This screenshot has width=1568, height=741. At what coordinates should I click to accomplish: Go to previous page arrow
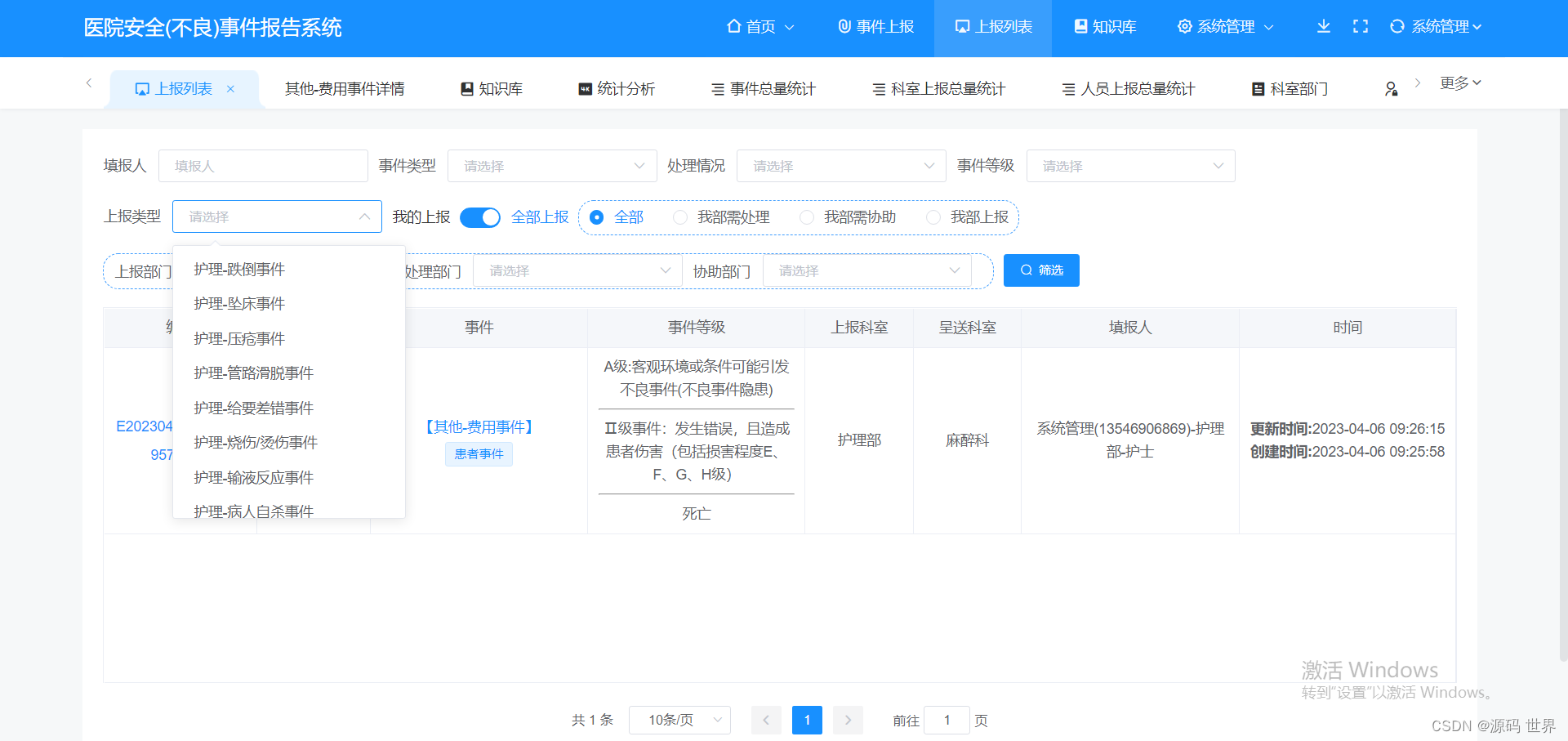(766, 720)
